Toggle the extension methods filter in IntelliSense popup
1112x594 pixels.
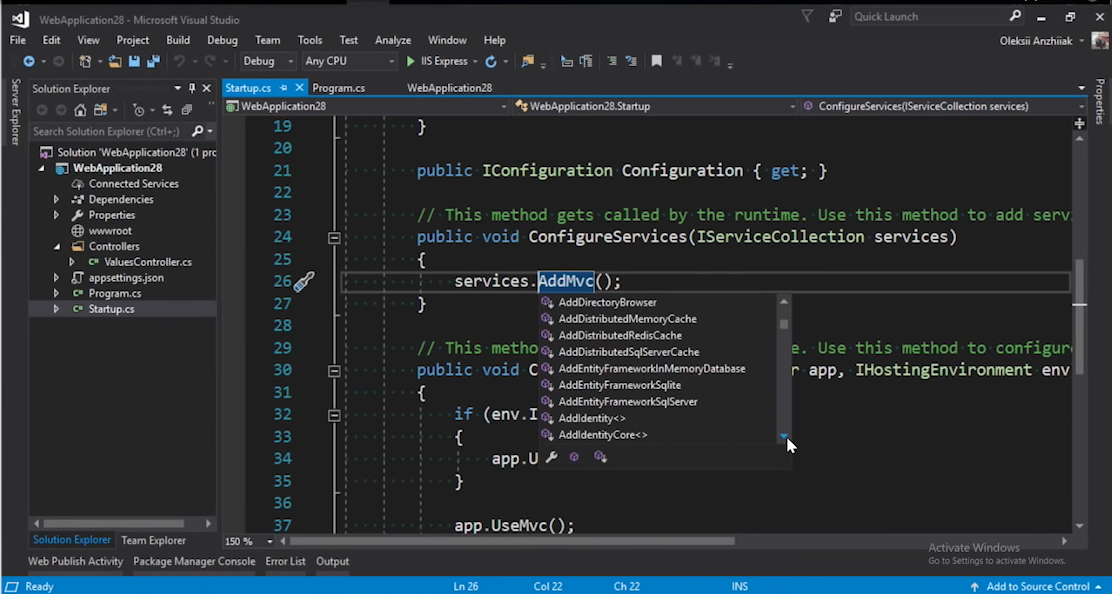click(600, 457)
